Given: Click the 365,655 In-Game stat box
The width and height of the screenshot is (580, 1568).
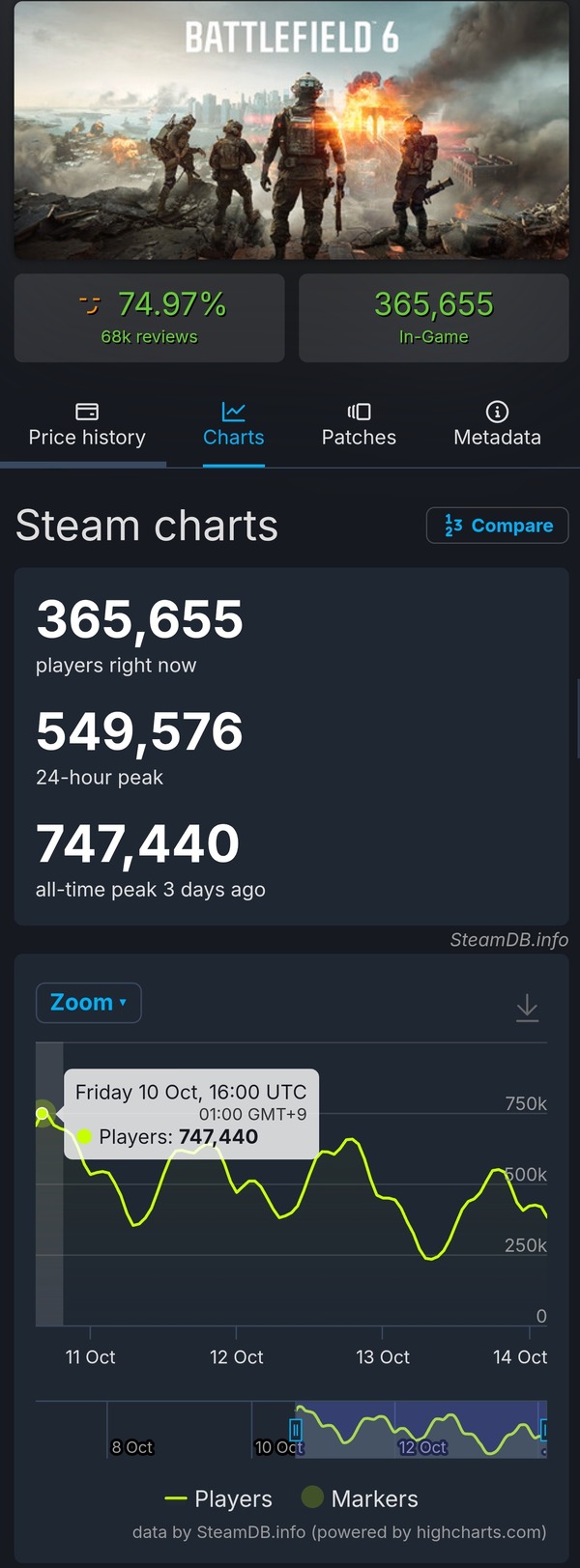Looking at the screenshot, I should tap(433, 318).
